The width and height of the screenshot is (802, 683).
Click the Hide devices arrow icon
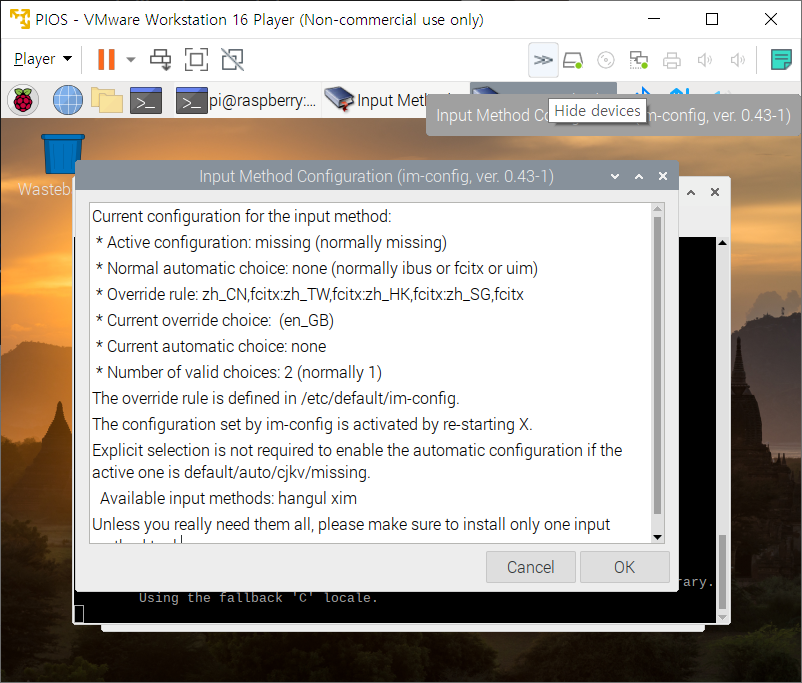pyautogui.click(x=543, y=60)
